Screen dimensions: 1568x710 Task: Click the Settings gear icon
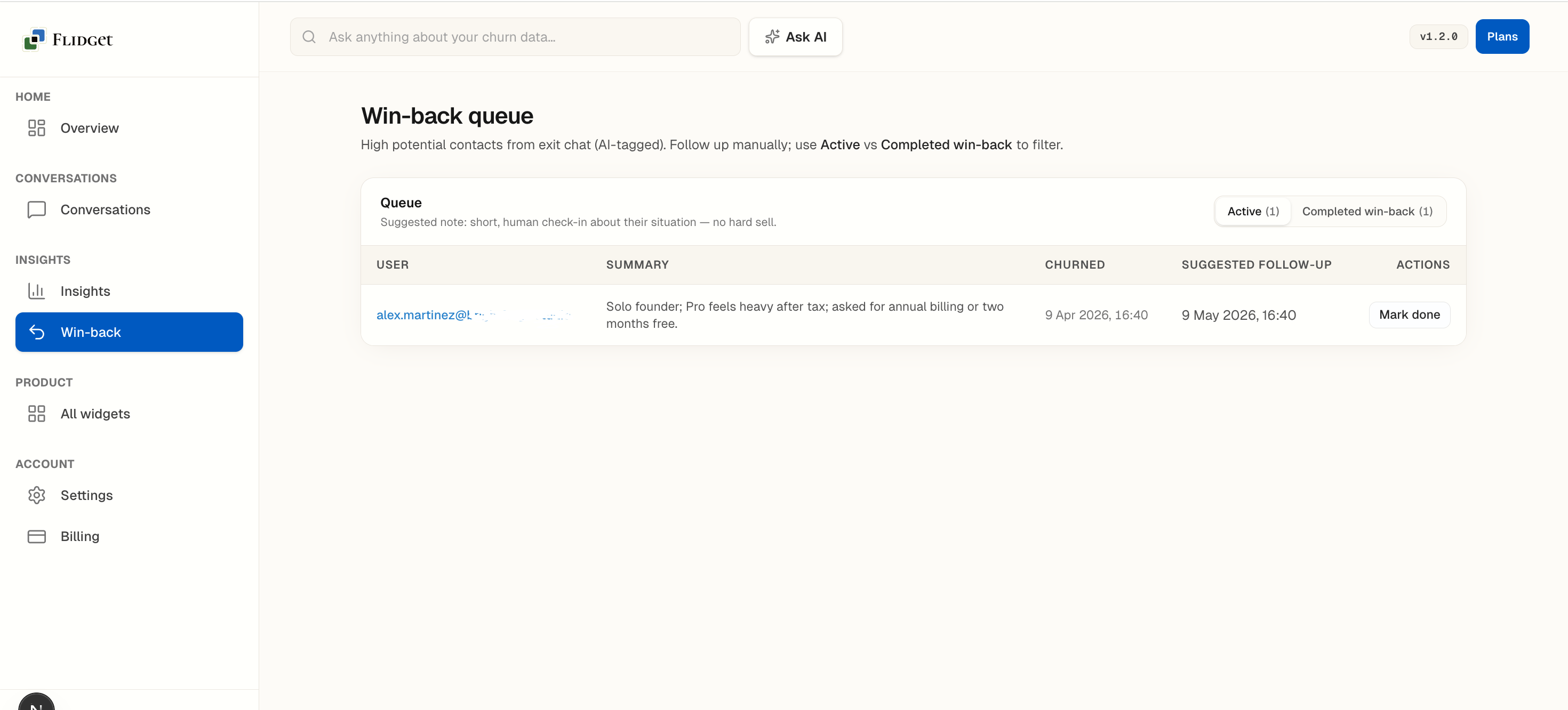point(36,495)
